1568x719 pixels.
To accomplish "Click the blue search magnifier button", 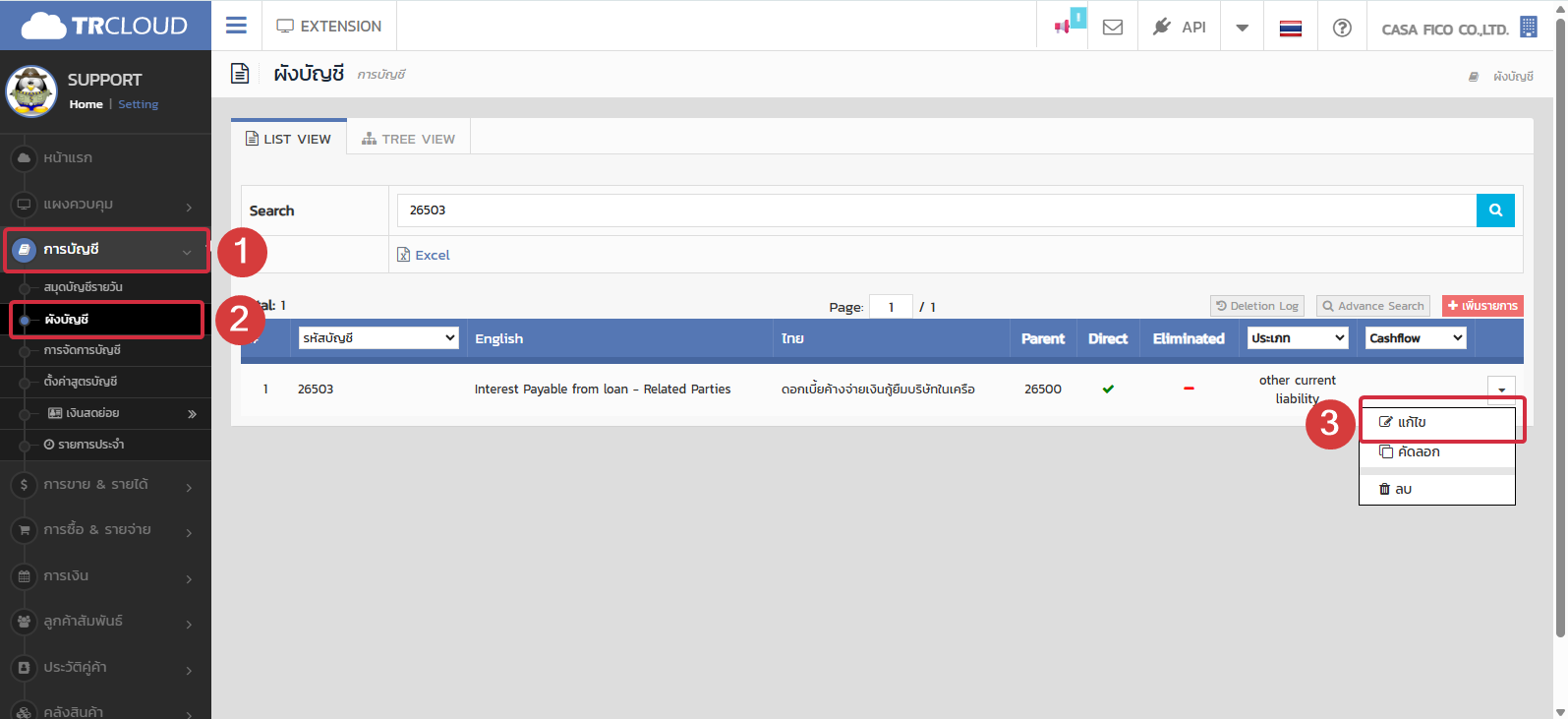I will tap(1495, 210).
